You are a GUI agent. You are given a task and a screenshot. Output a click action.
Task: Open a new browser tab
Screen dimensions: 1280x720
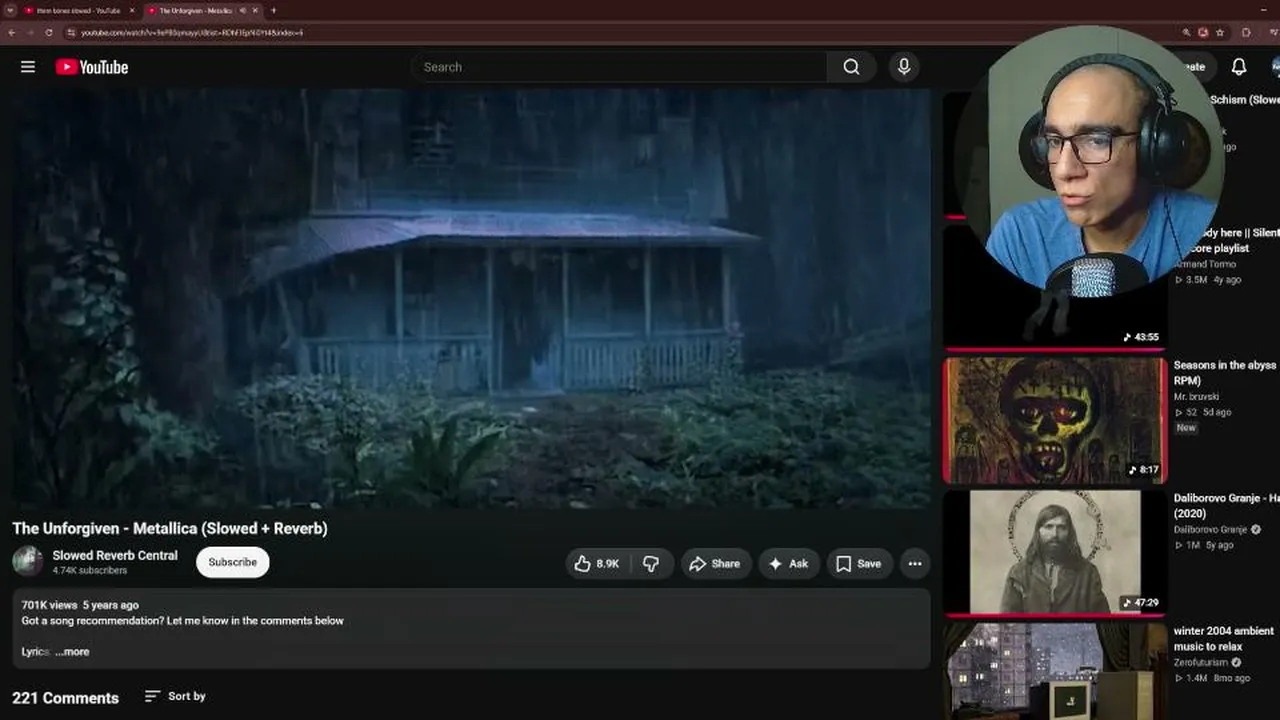[x=273, y=10]
